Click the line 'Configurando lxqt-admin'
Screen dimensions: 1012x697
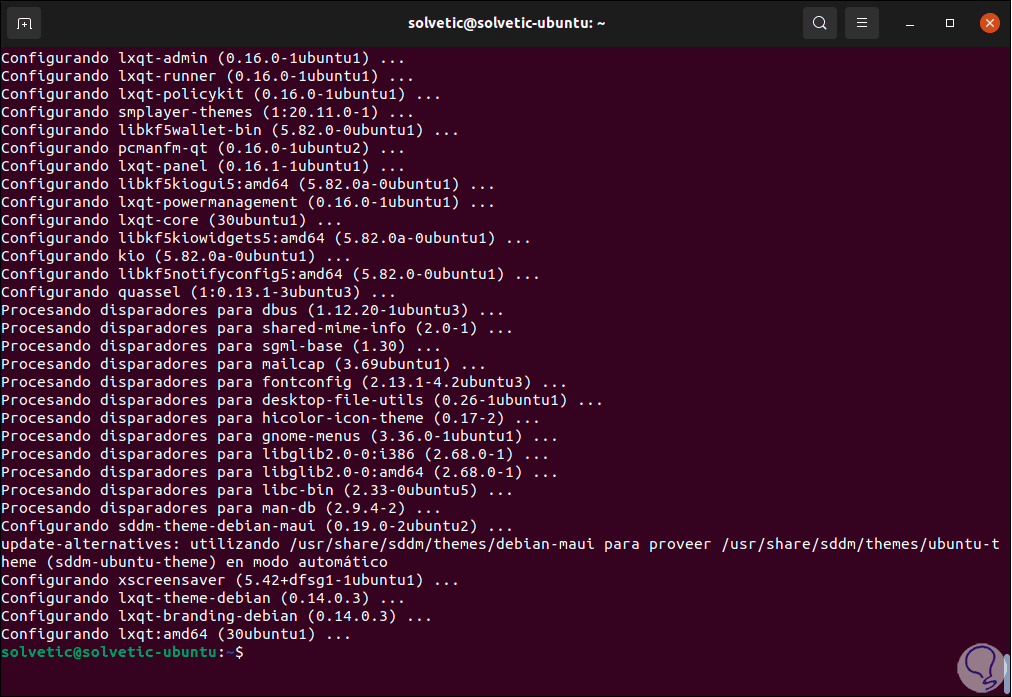(203, 58)
